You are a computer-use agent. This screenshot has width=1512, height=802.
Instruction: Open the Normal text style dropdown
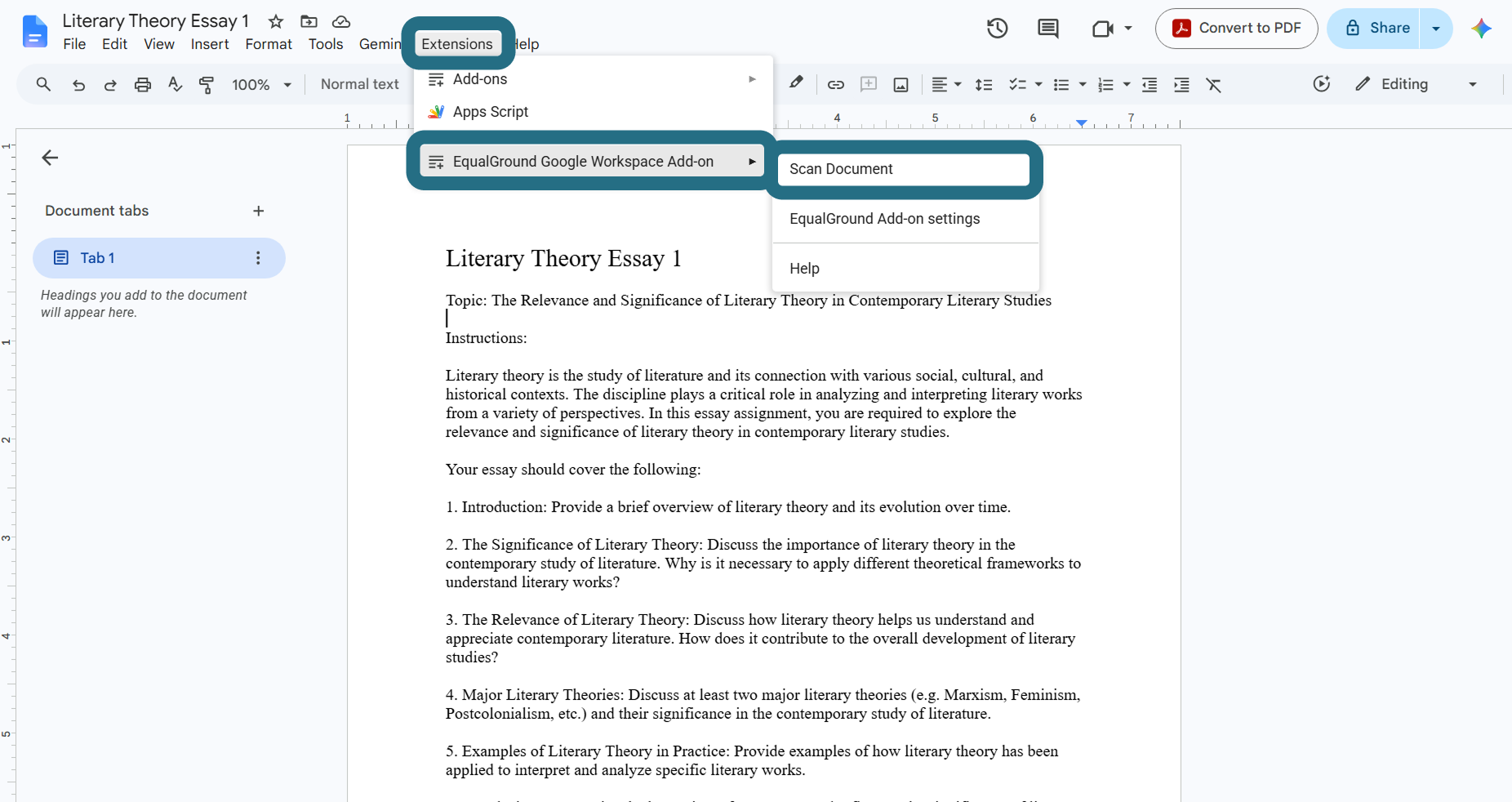tap(360, 84)
